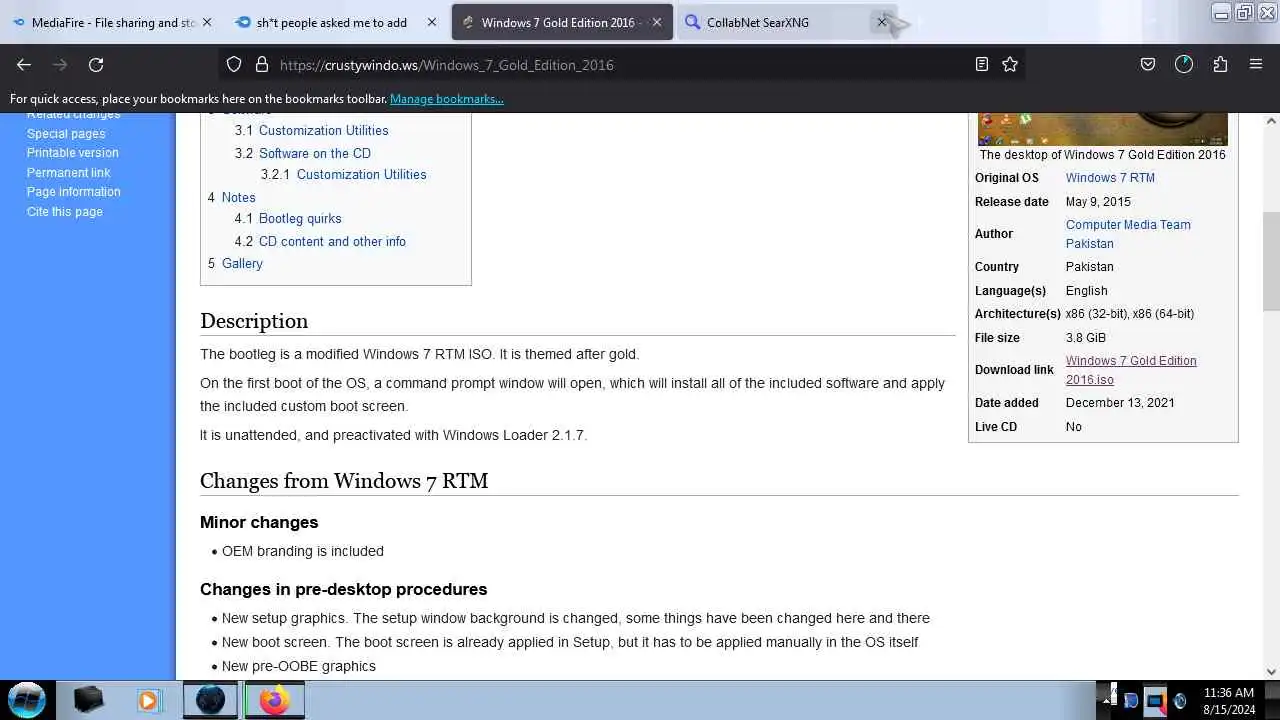The height and width of the screenshot is (720, 1280).
Task: Open the tracking protection shield icon
Action: tap(234, 64)
